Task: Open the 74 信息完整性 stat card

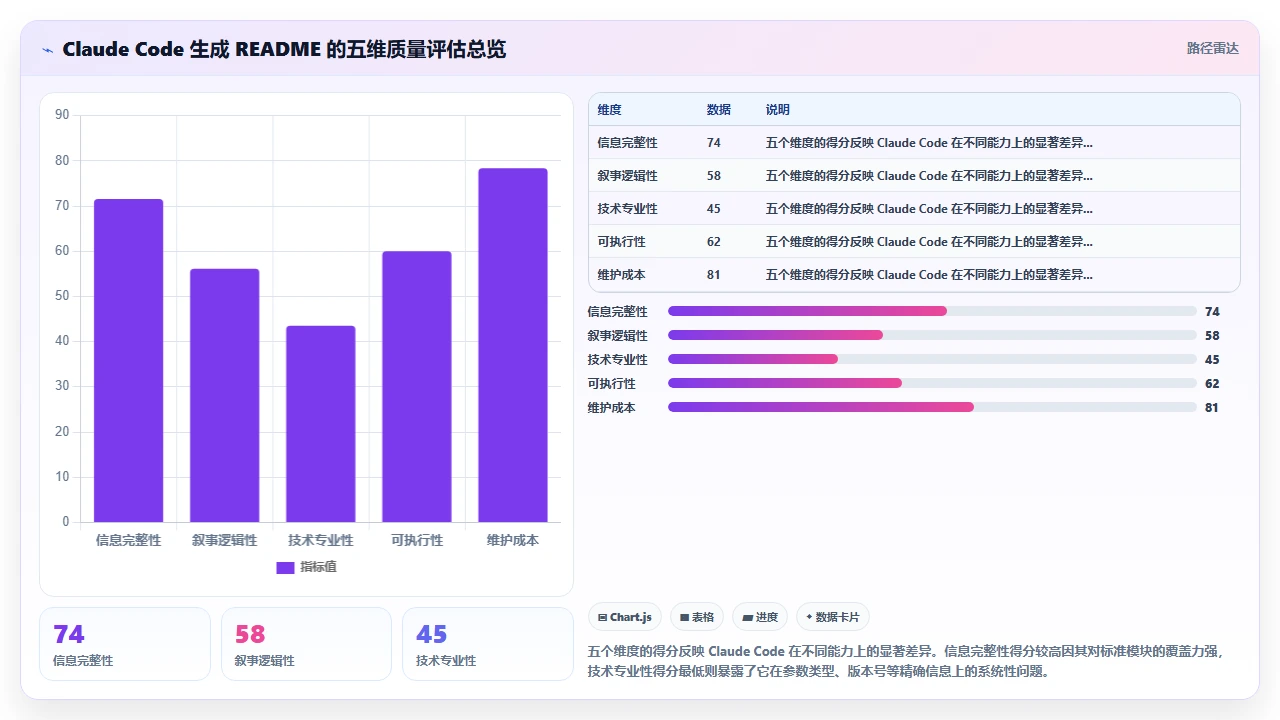Action: tap(125, 644)
